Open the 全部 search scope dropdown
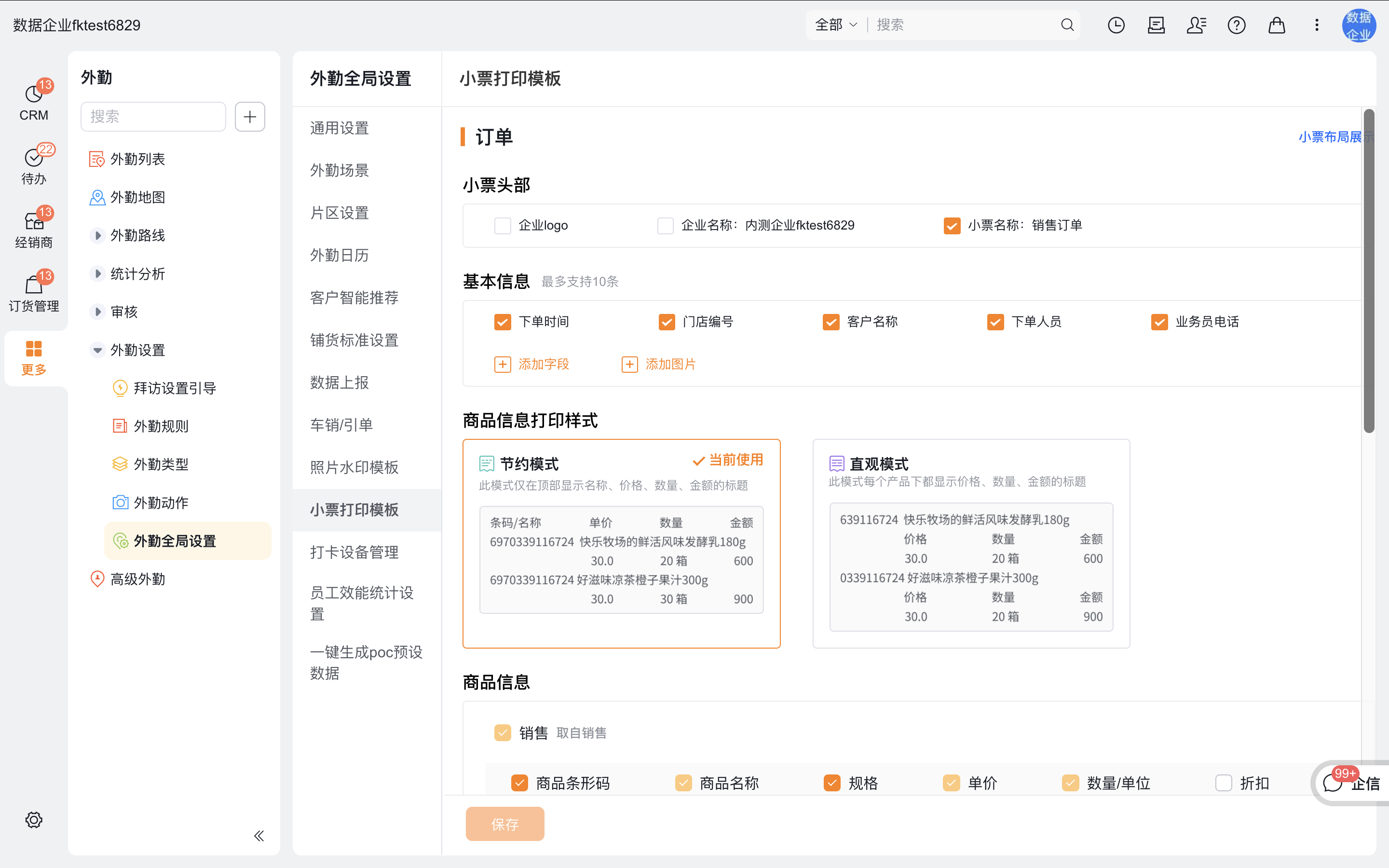1389x868 pixels. pyautogui.click(x=836, y=25)
